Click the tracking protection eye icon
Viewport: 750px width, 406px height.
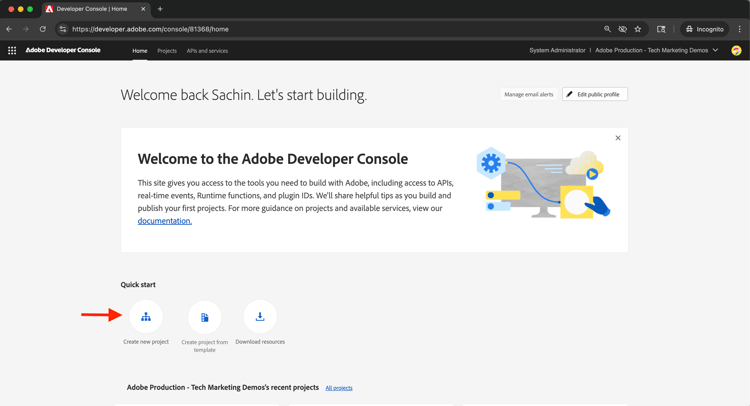tap(622, 29)
